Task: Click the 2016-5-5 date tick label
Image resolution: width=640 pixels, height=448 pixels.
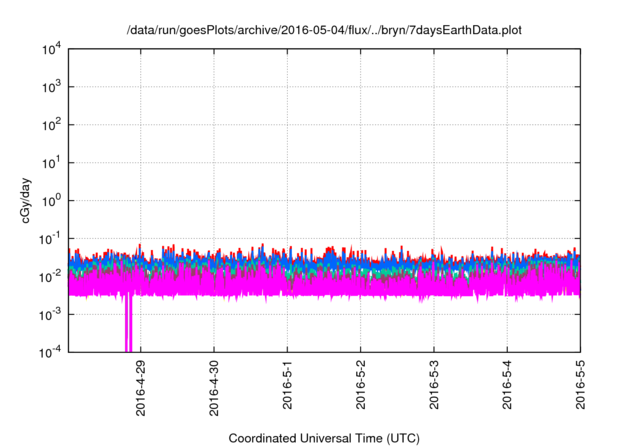Action: [x=580, y=384]
